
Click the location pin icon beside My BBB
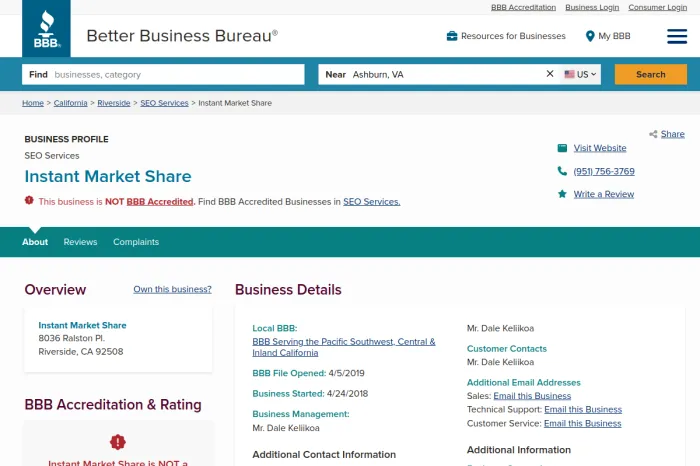(x=590, y=36)
